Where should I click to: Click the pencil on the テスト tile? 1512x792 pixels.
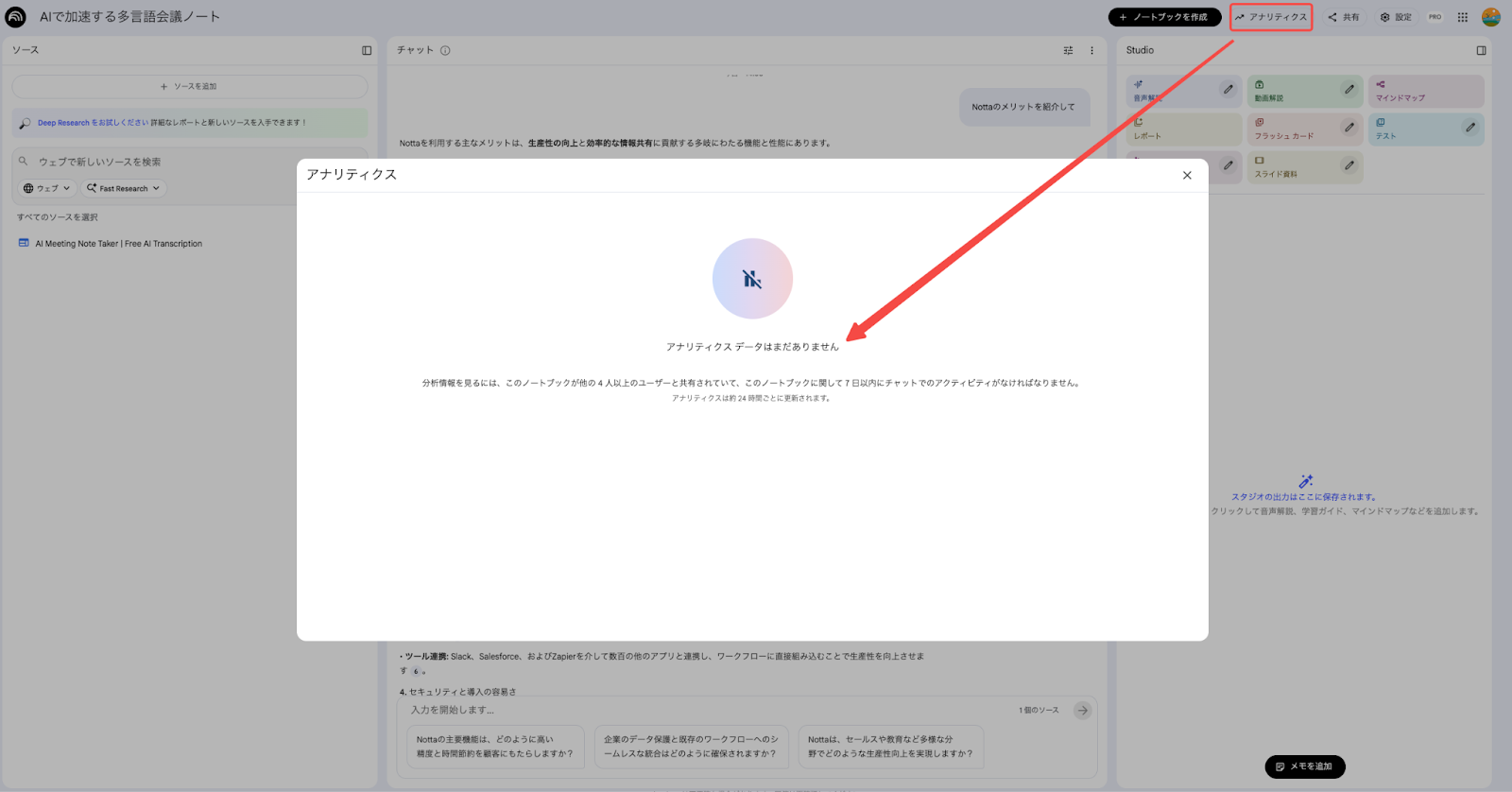pyautogui.click(x=1469, y=128)
